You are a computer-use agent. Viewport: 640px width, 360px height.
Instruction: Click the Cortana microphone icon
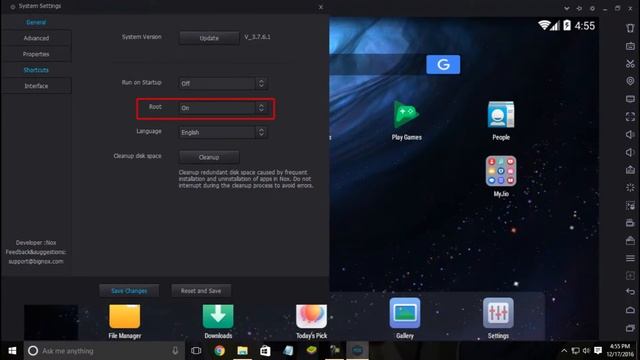coord(175,351)
